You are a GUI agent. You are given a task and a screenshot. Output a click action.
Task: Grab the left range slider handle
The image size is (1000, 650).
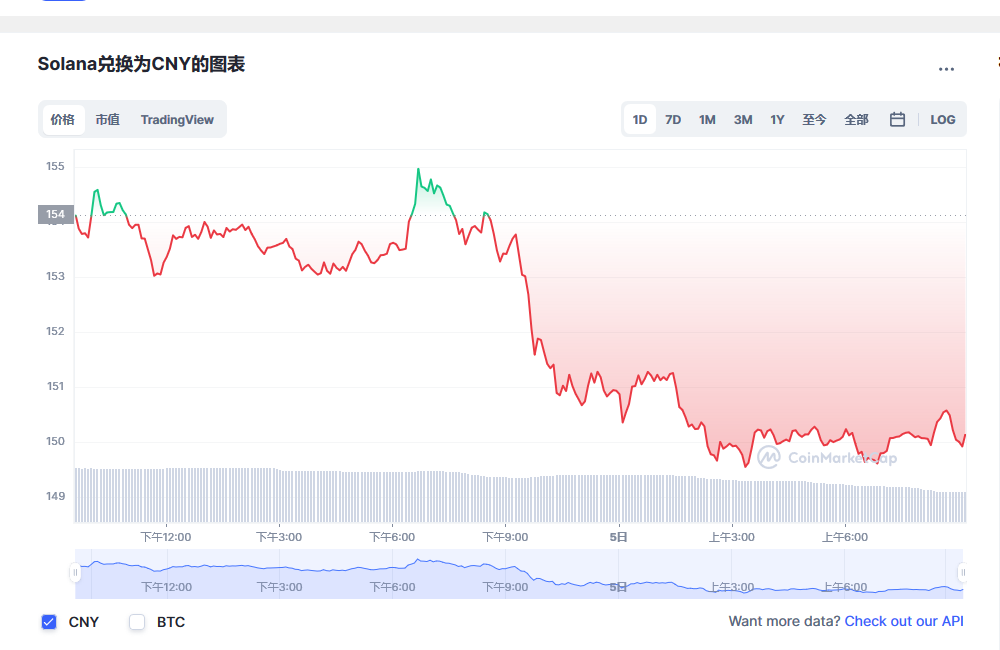(x=75, y=573)
